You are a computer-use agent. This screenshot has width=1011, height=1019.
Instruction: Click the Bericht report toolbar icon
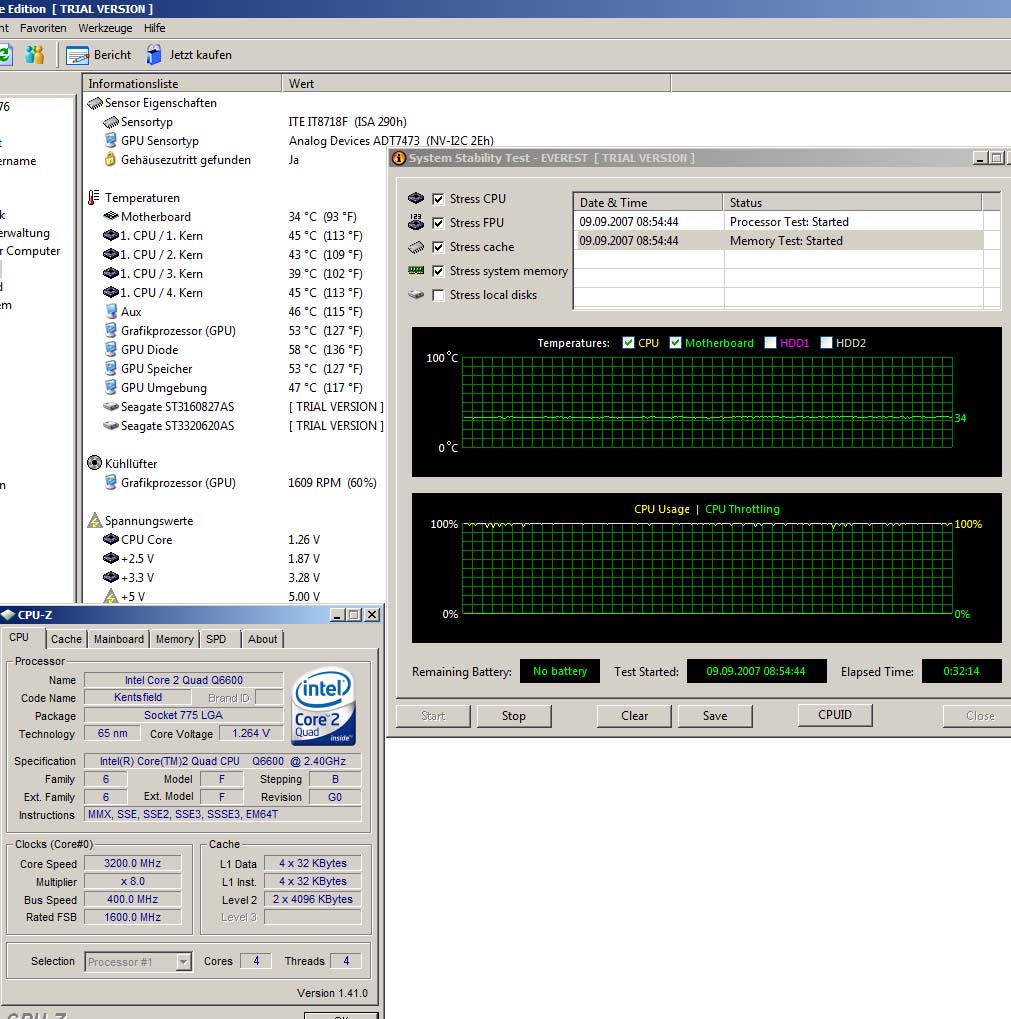click(x=78, y=55)
